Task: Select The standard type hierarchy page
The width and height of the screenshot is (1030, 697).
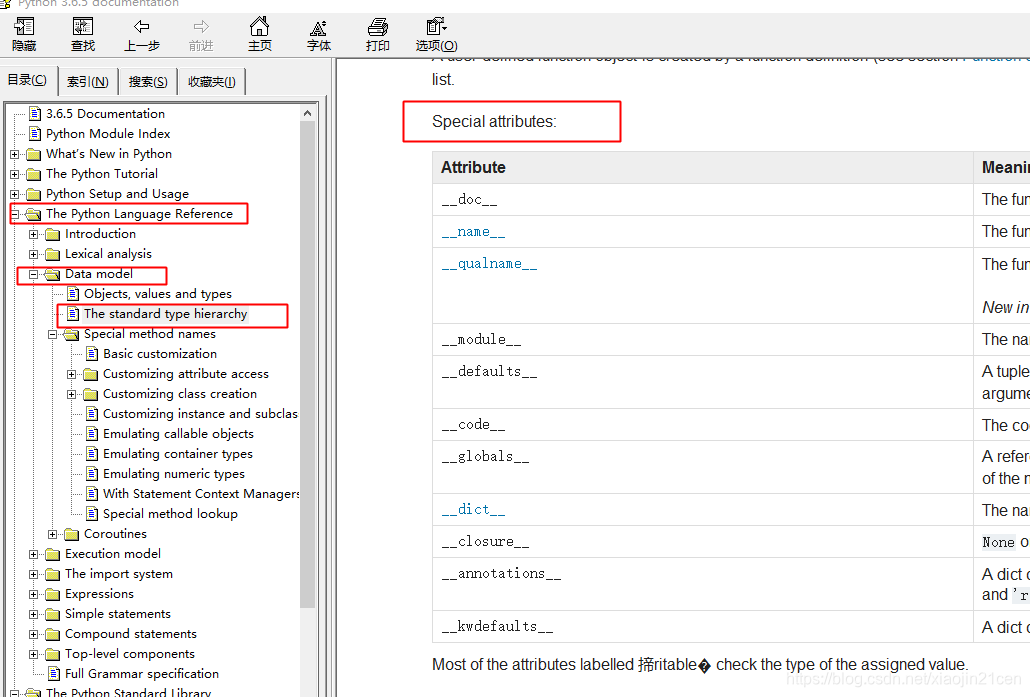Action: click(166, 314)
